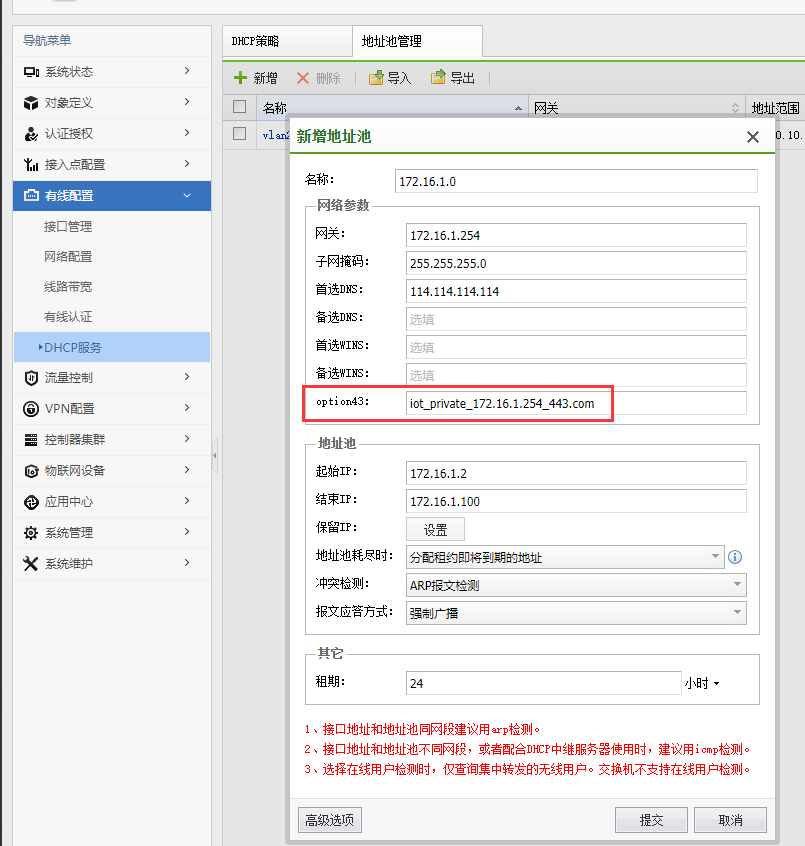Open the 报文应答方式 dropdown

[737, 612]
